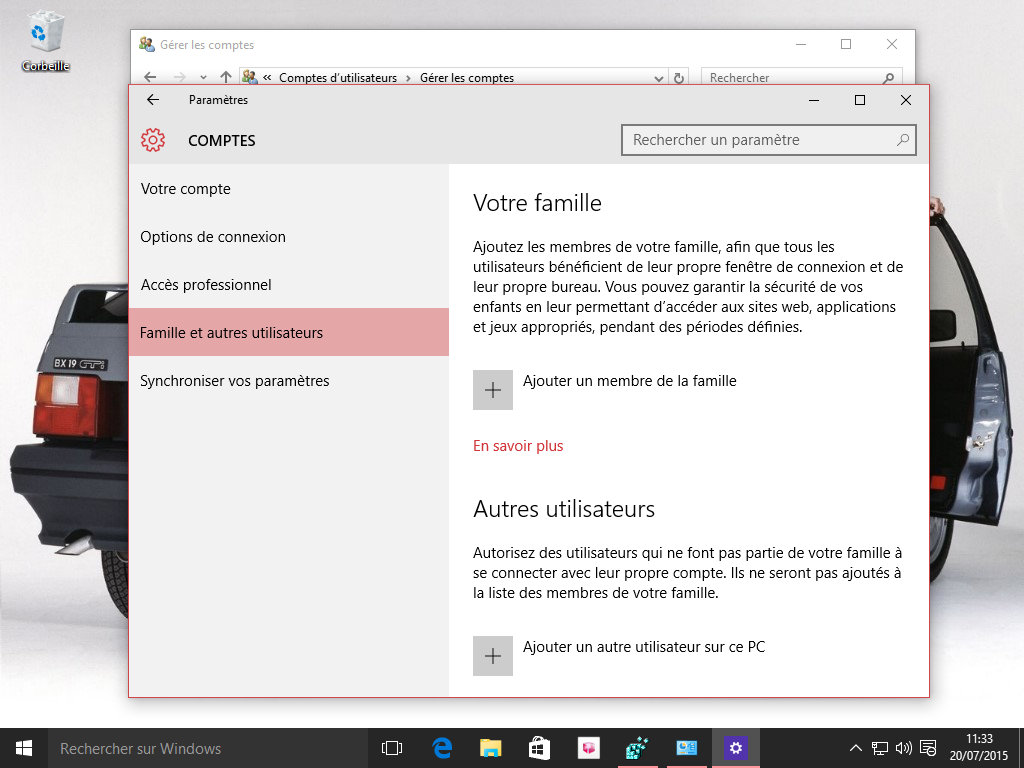Open the COMPTES settings gear icon
Viewport: 1024px width, 768px height.
point(152,140)
